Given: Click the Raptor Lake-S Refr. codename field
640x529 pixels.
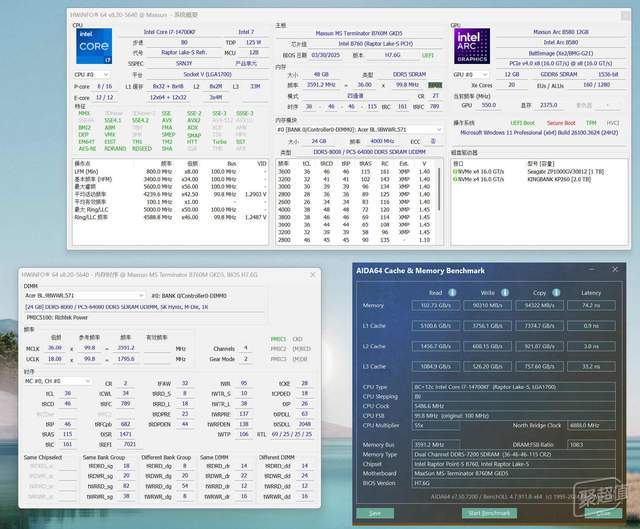Looking at the screenshot, I should (184, 53).
